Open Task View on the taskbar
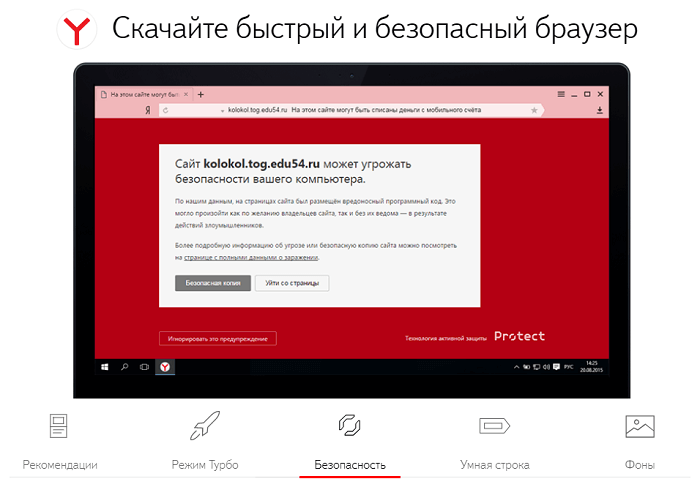The height and width of the screenshot is (487, 700). click(x=144, y=367)
